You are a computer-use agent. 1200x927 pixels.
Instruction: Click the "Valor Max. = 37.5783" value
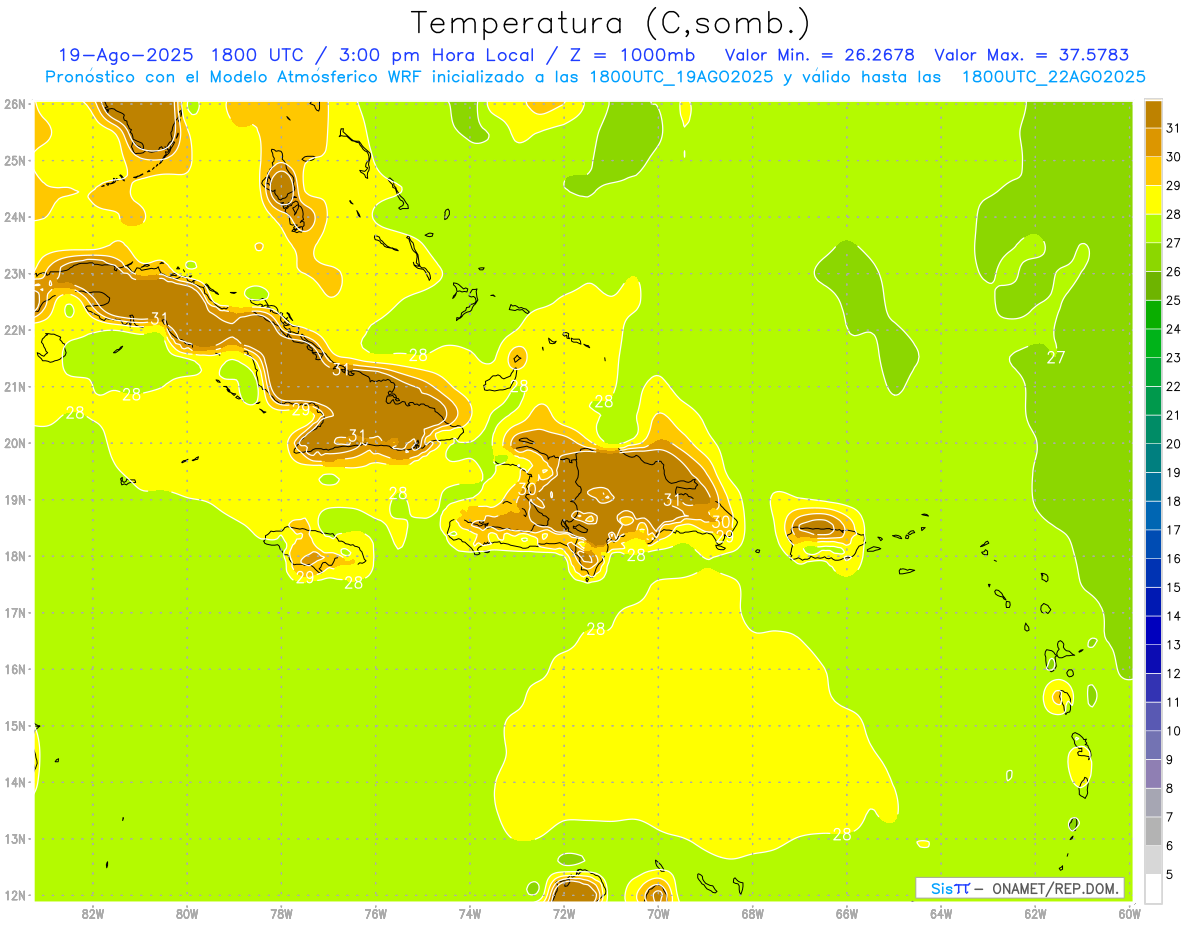pyautogui.click(x=1032, y=55)
